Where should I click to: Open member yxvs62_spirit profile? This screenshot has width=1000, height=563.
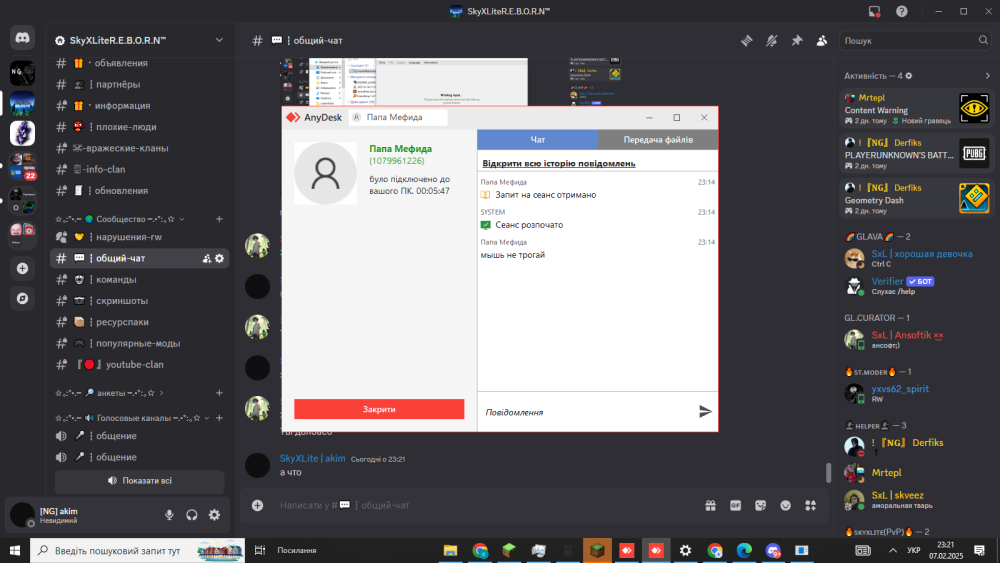coord(916,393)
